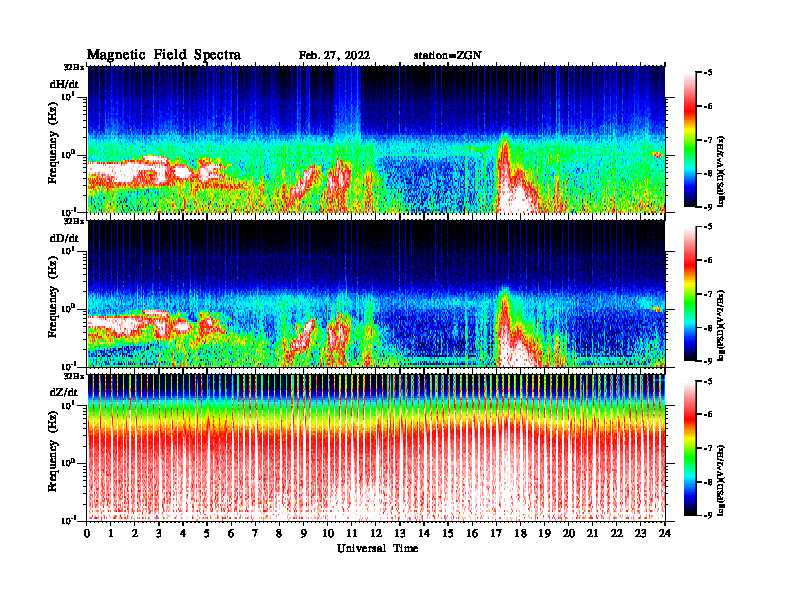Click hour 3 tick label on Universal Time axis
This screenshot has height=612, width=792.
click(x=159, y=534)
